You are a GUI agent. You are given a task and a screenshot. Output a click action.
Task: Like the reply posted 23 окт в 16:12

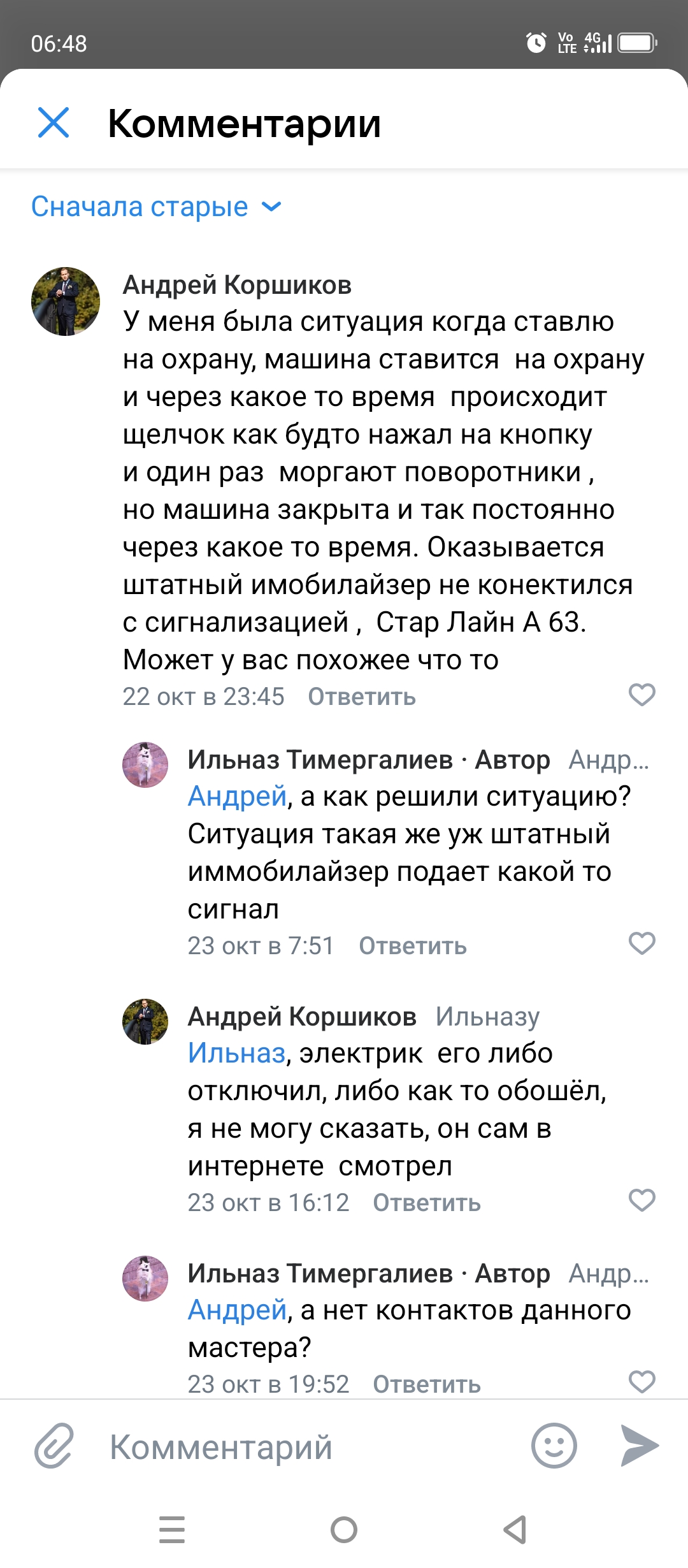pos(641,1200)
